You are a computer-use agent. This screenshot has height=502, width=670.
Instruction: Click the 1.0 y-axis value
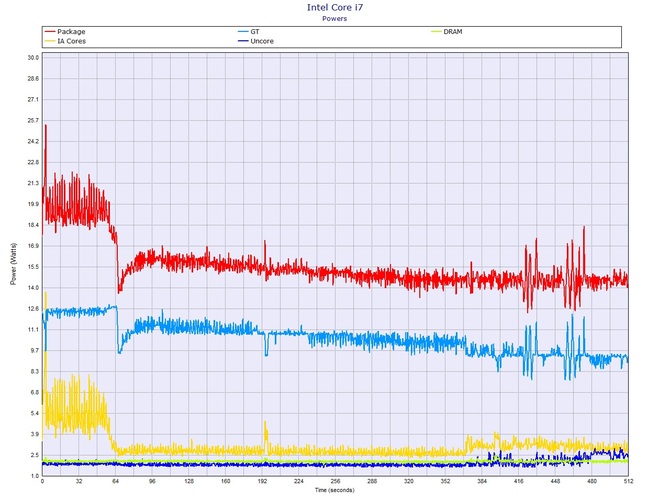[34, 476]
